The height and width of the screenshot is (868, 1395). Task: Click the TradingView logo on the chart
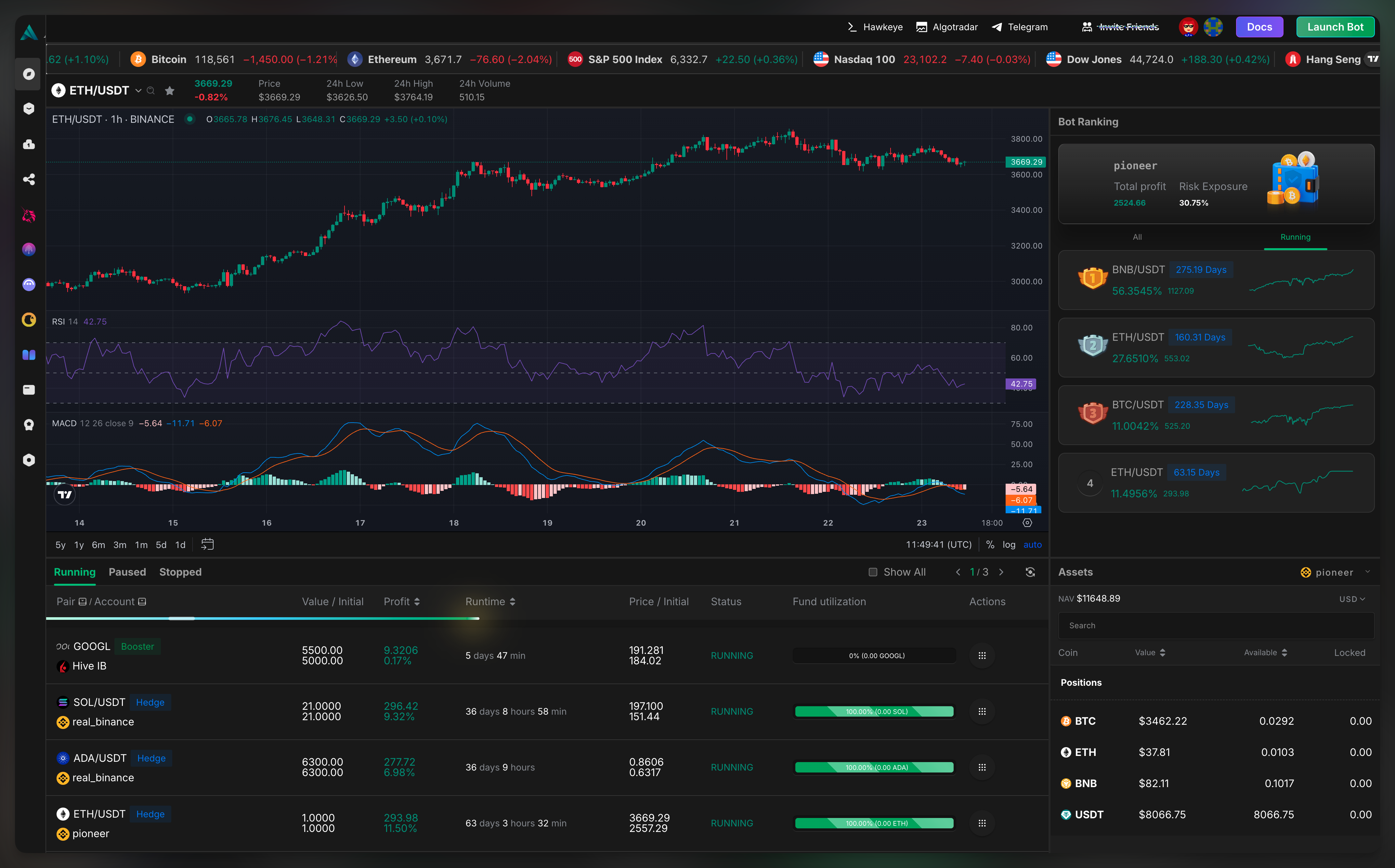65,494
